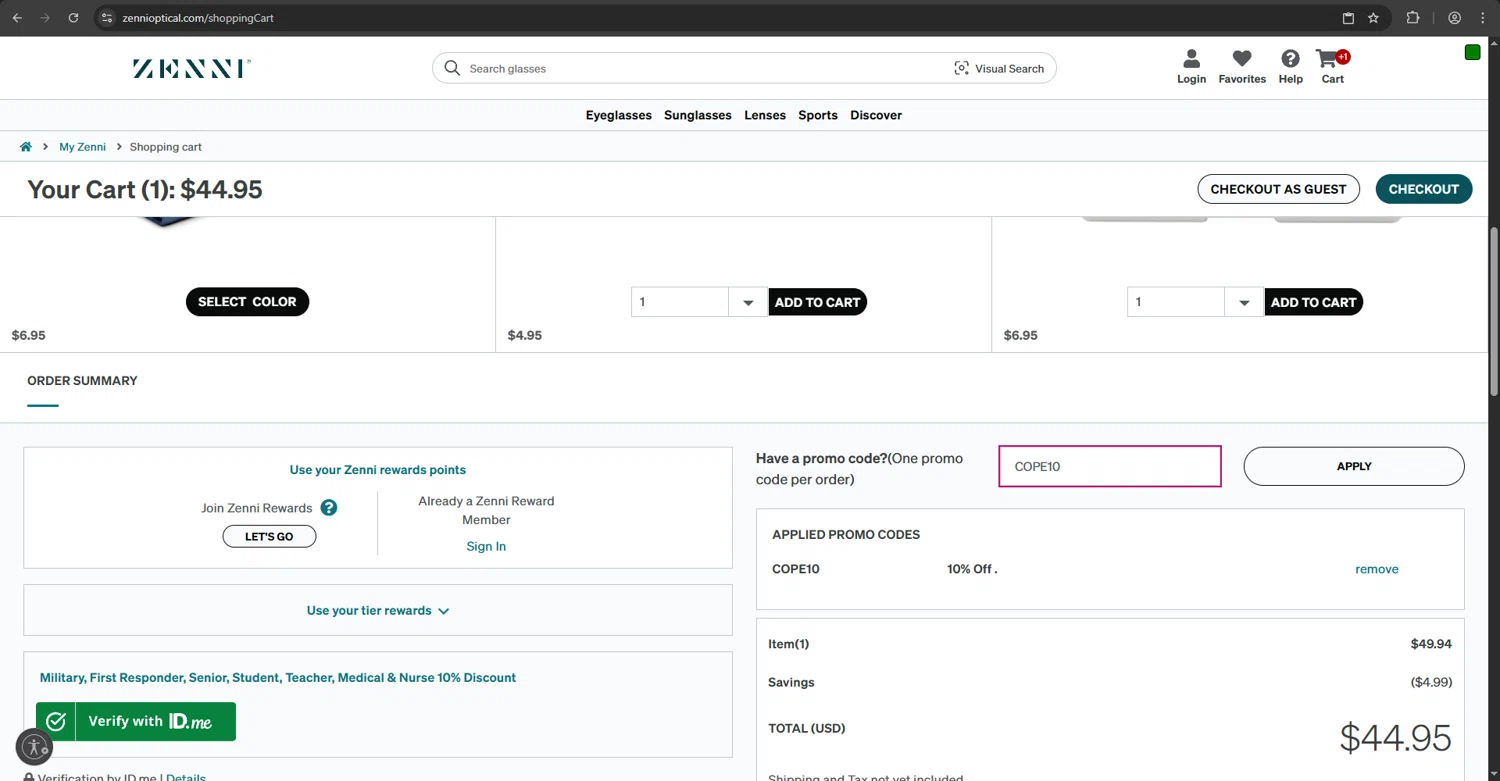Open quantity dropdown for the $4.95 item
The height and width of the screenshot is (781, 1500).
click(747, 302)
